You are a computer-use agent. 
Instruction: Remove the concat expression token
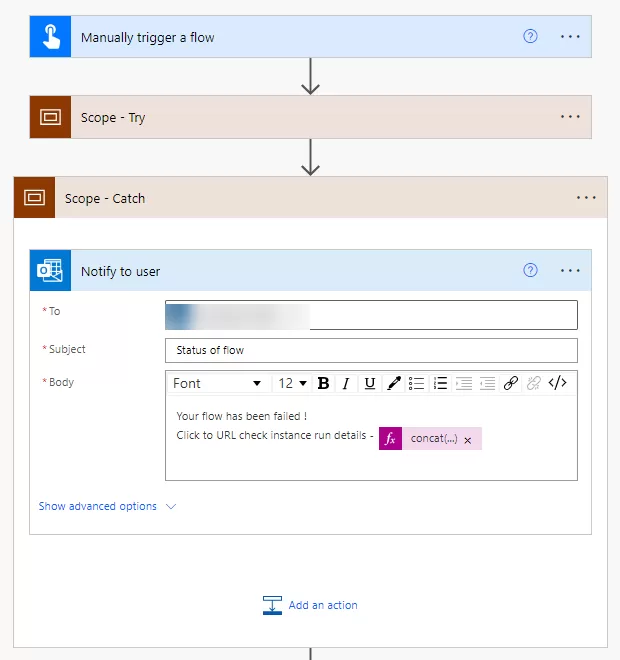point(468,439)
